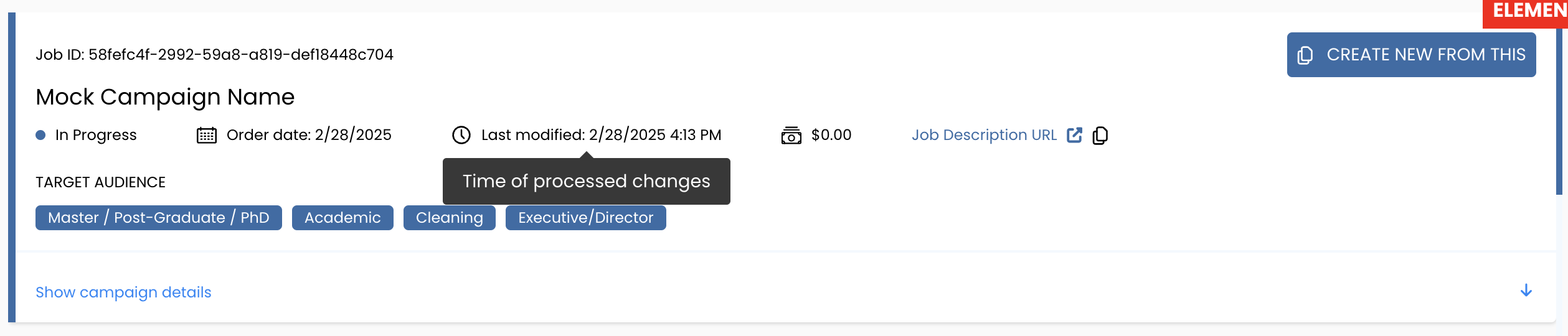
Task: Click the Mock Campaign Name title
Action: pyautogui.click(x=165, y=97)
